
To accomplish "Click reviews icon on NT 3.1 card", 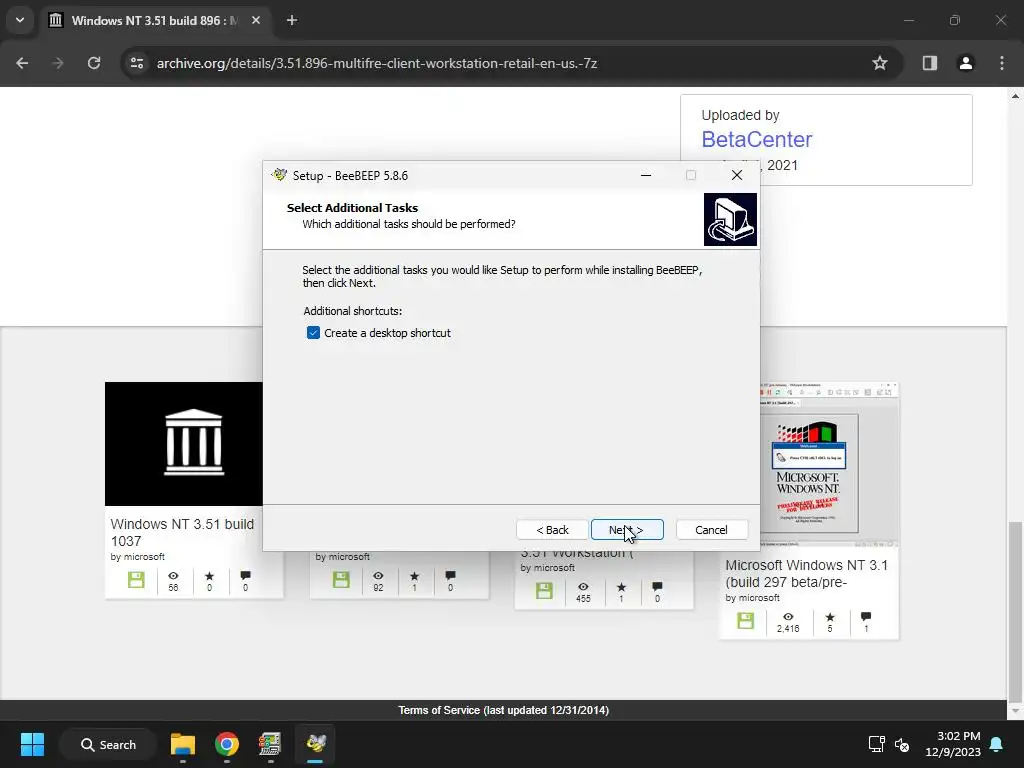I will 866,616.
